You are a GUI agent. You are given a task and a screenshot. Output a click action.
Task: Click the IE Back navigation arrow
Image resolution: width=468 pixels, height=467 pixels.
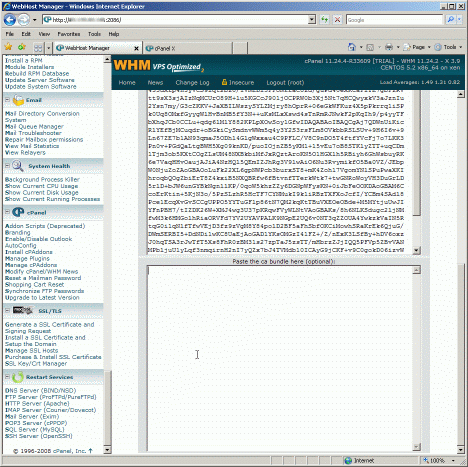pyautogui.click(x=10, y=20)
